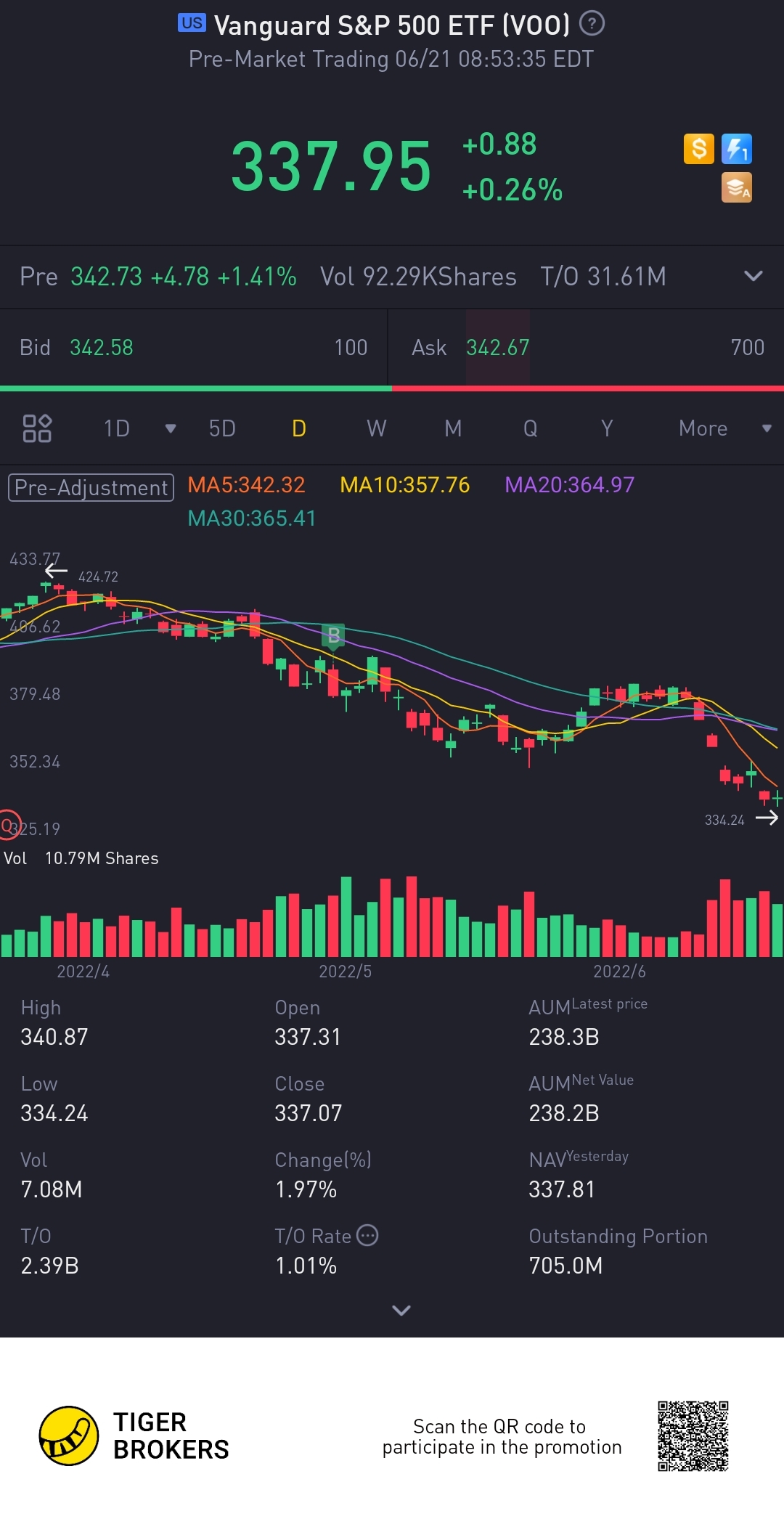Viewport: 784px width, 1535px height.
Task: Tap the Bid price 342.58
Action: click(x=102, y=348)
